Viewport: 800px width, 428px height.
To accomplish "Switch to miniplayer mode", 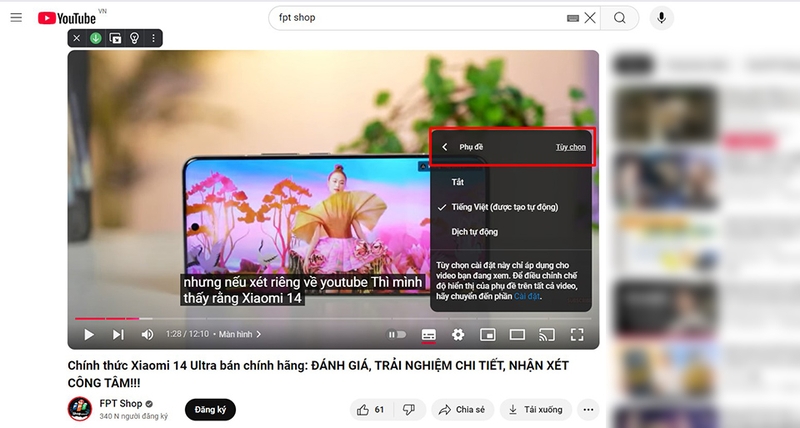I will [x=488, y=335].
